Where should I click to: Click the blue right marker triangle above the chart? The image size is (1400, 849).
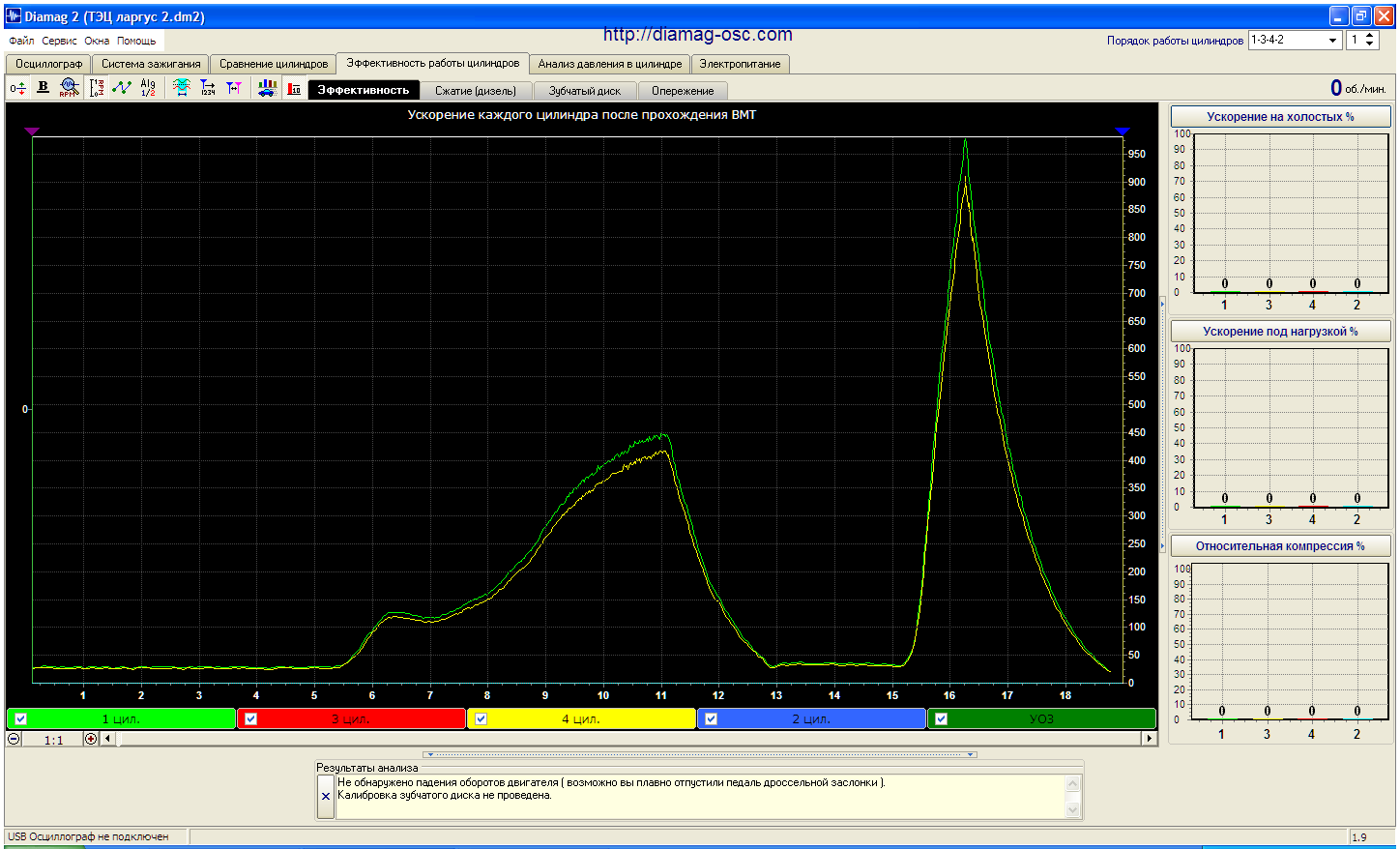point(1123,131)
